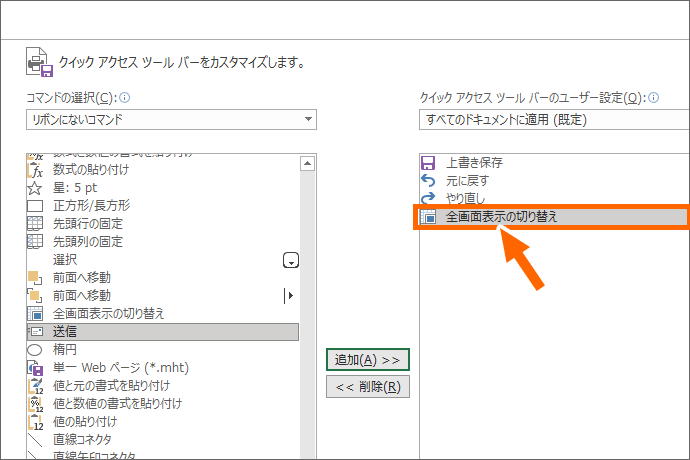The height and width of the screenshot is (460, 690).
Task: Select the highlighted 送信 row
Action: point(163,332)
